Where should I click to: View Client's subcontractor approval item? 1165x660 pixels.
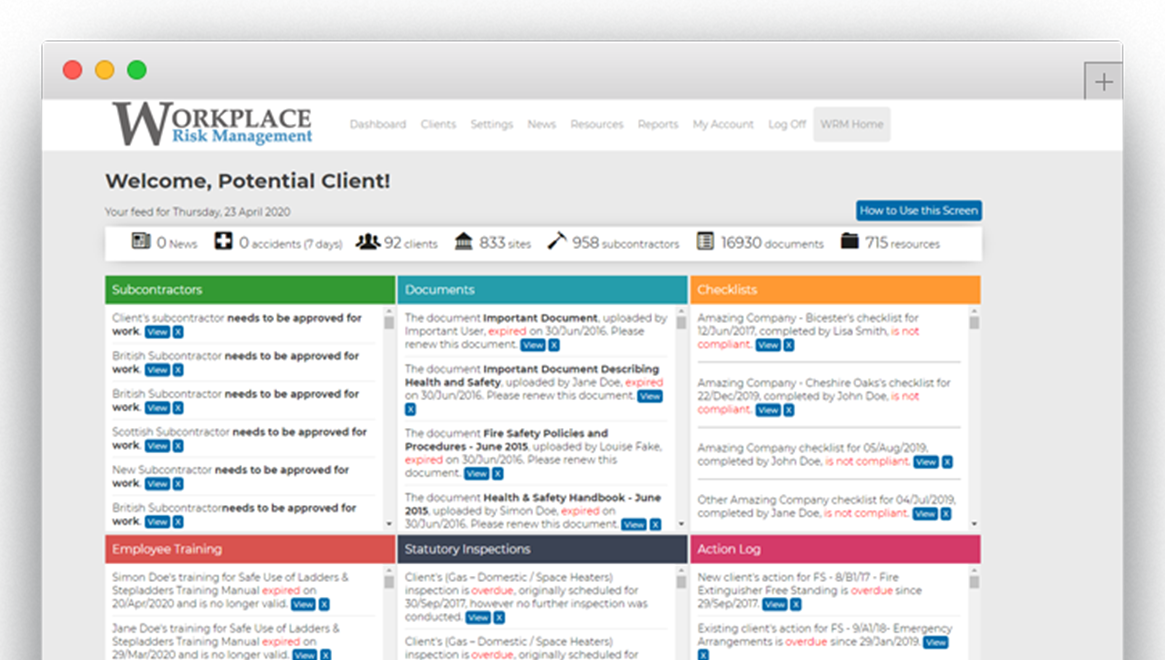click(158, 332)
